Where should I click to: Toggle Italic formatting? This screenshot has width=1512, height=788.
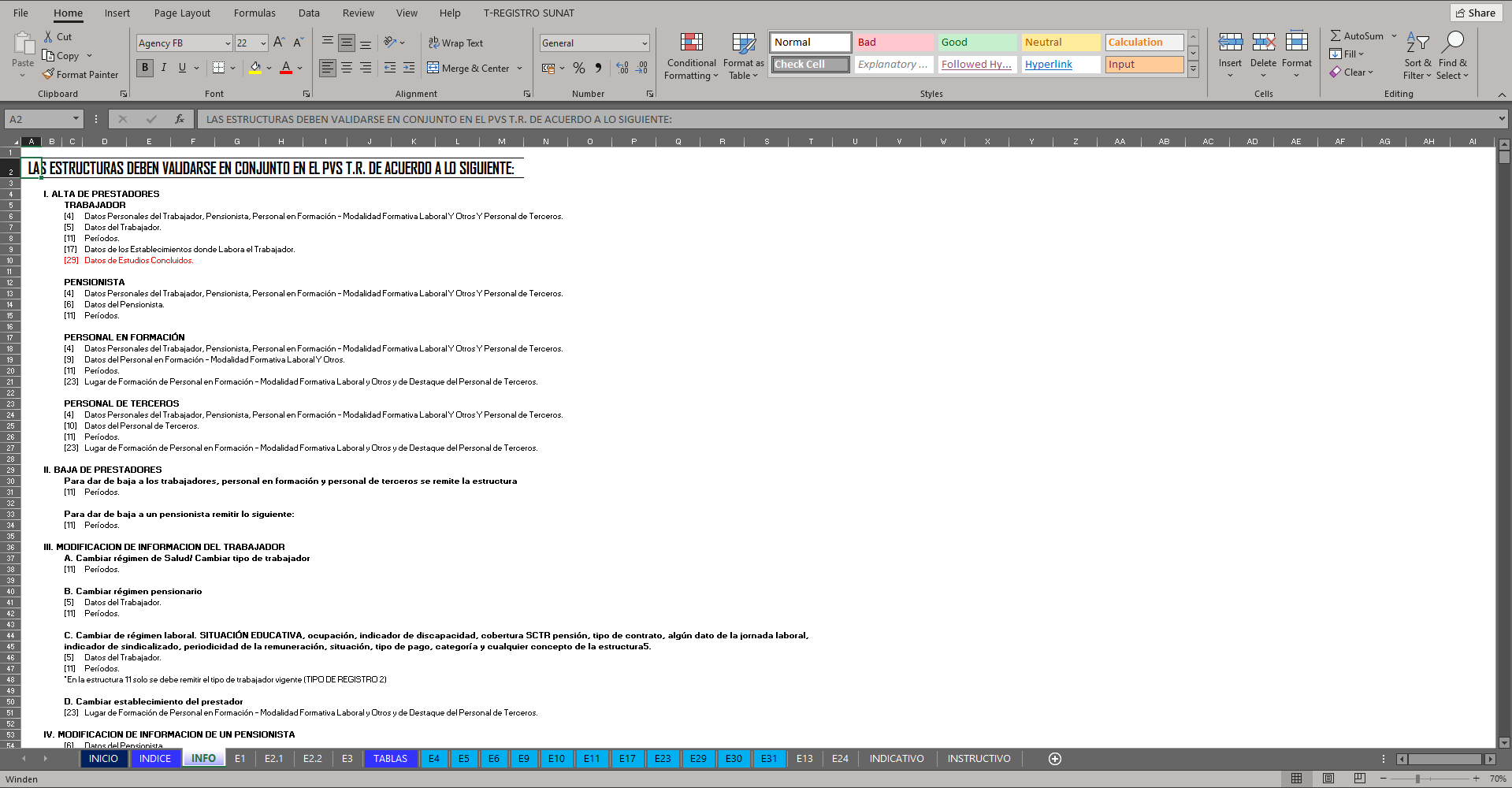click(164, 68)
